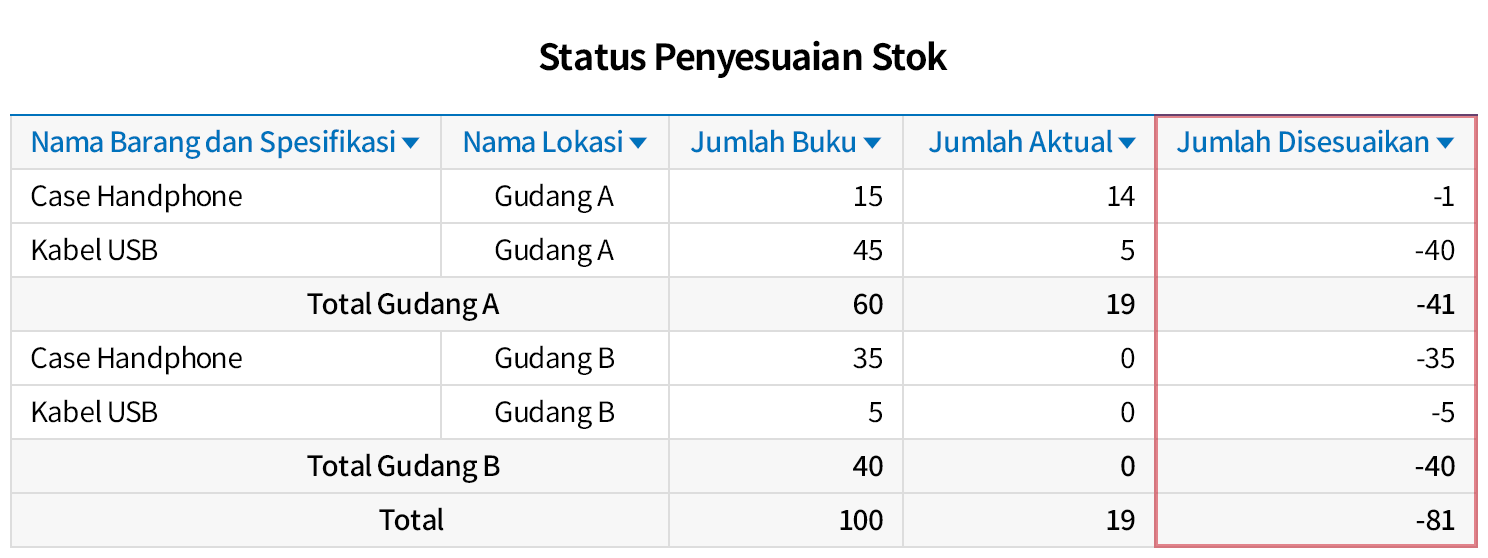Image resolution: width=1488 pixels, height=558 pixels.
Task: Click the -35 adjusted quantity cell
Action: [x=1435, y=358]
